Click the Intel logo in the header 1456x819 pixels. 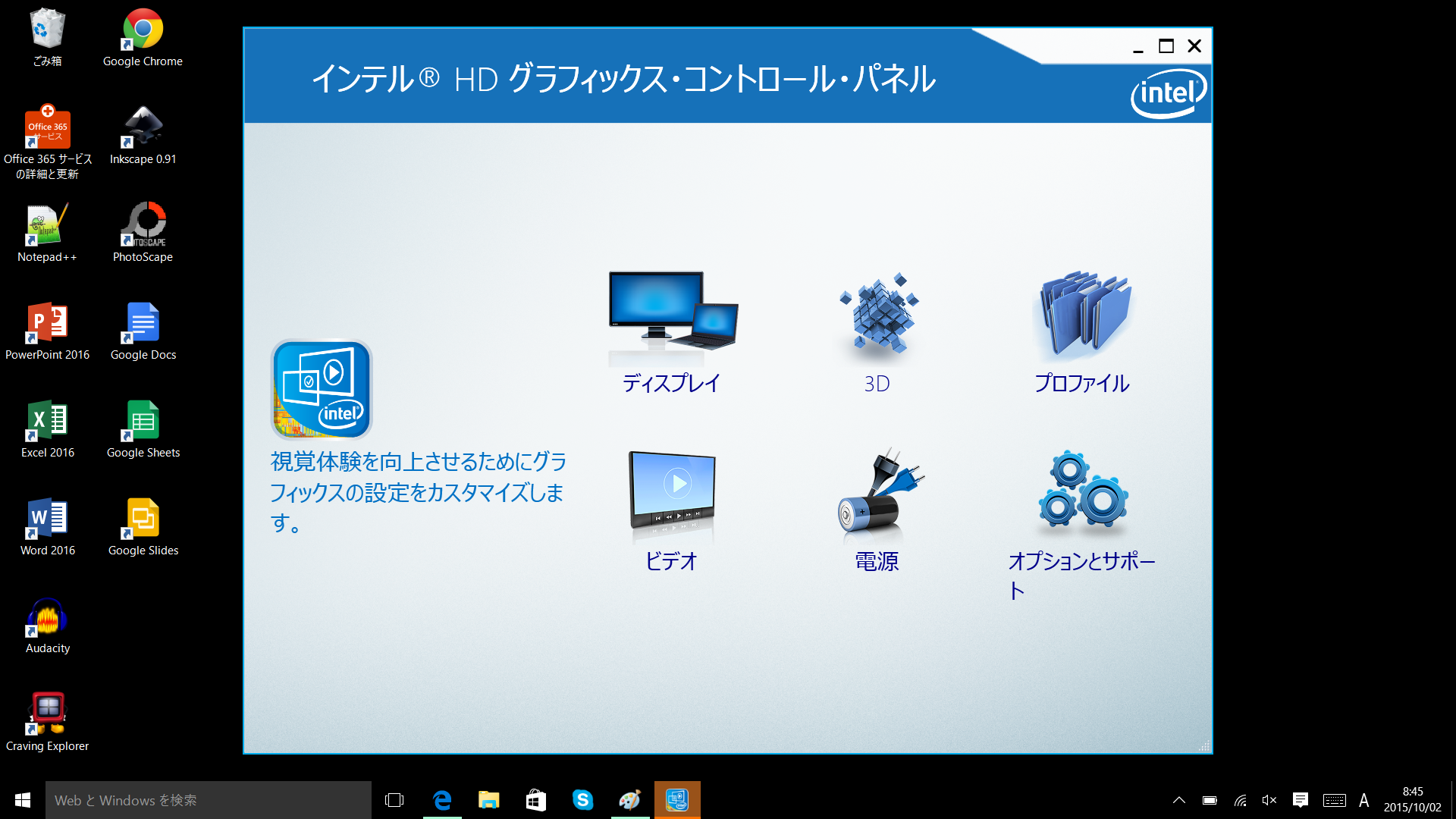click(x=1168, y=93)
